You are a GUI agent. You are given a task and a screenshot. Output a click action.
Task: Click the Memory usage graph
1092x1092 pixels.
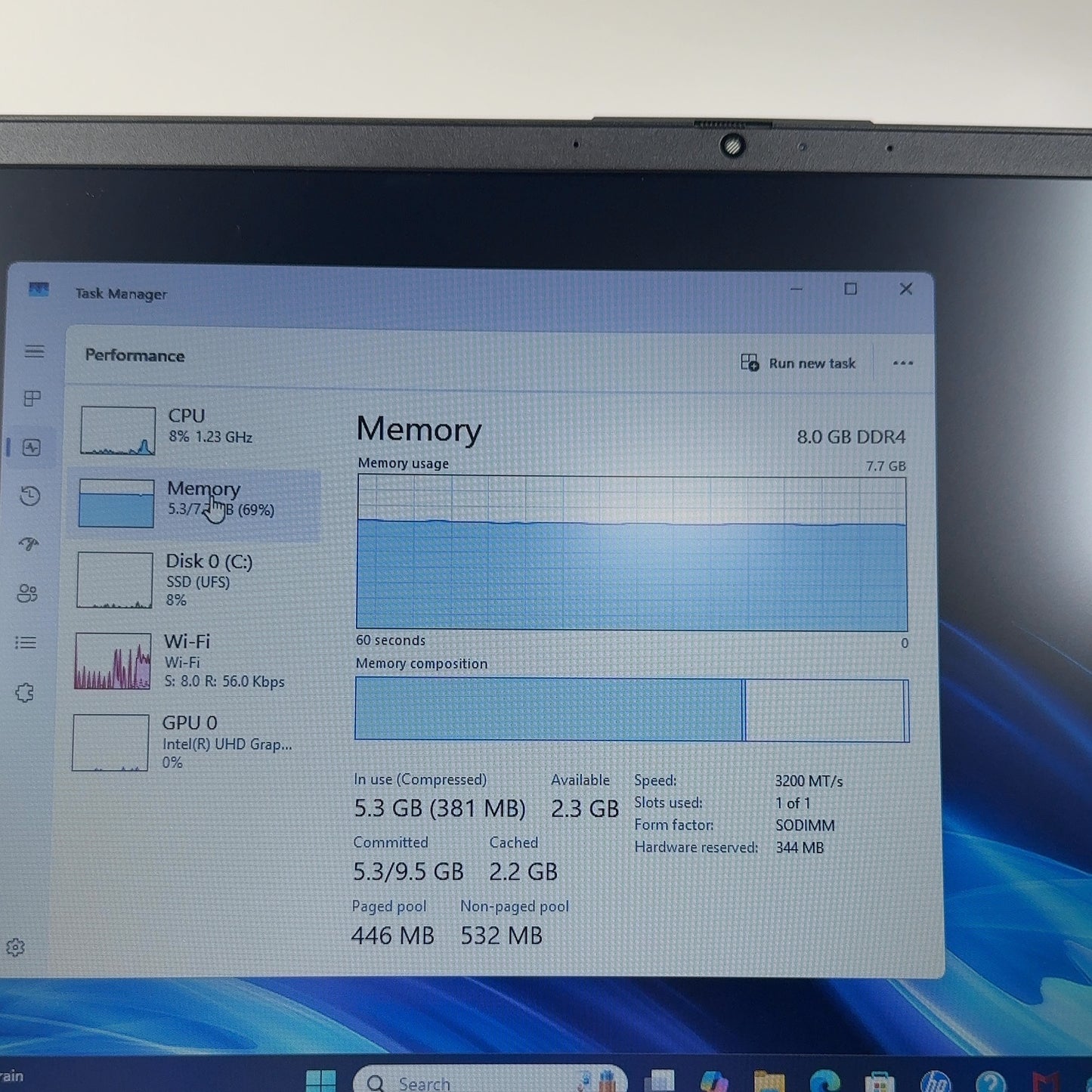tap(632, 553)
